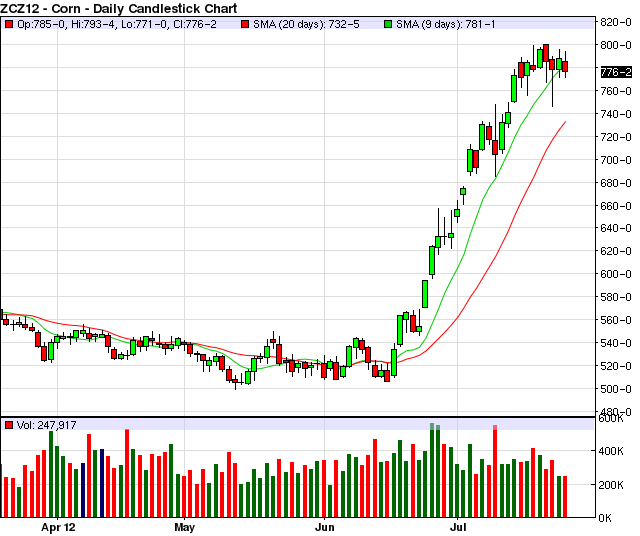Click the 800-0 price axis label

616,45
